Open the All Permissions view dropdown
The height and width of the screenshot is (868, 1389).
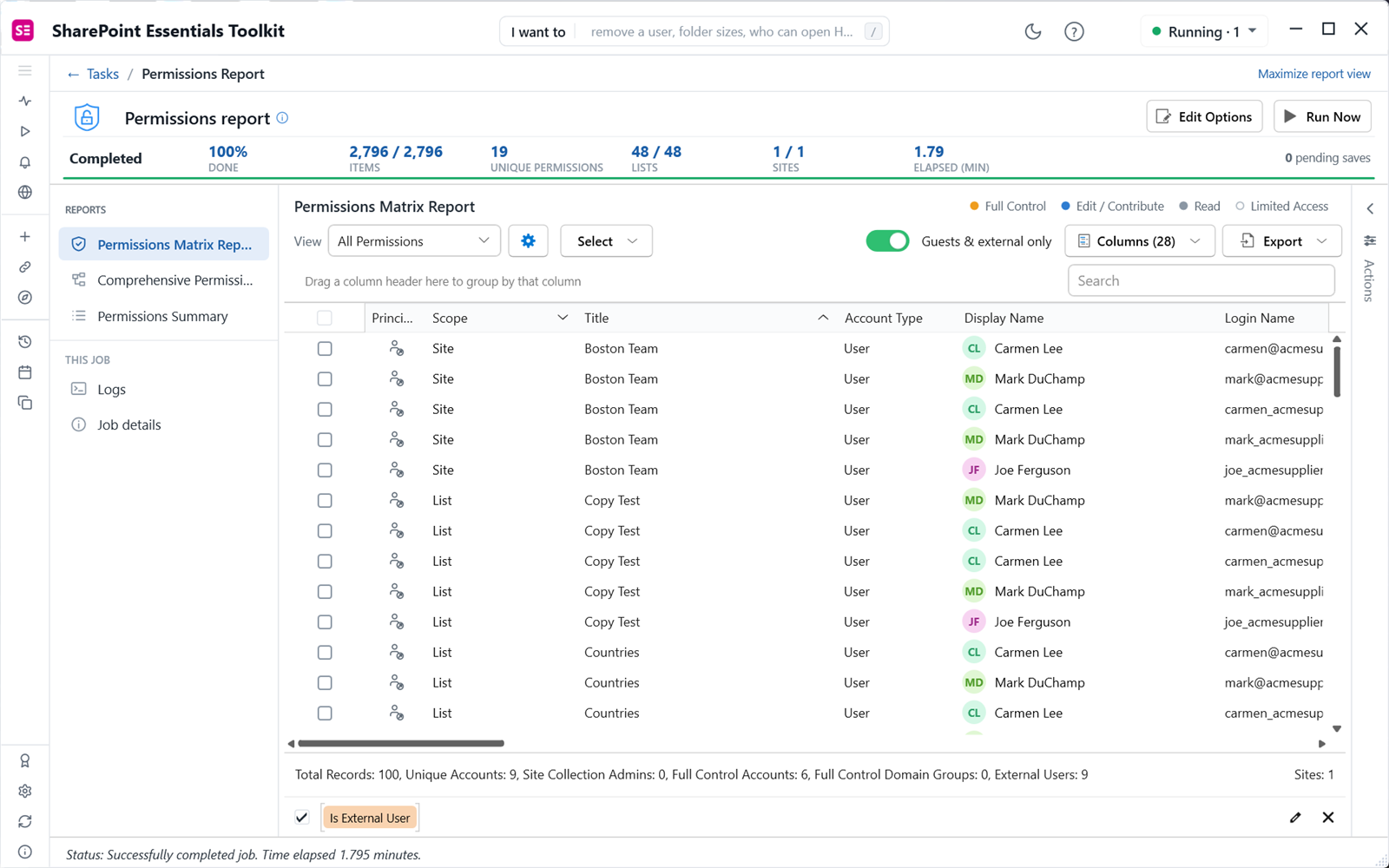pos(414,241)
